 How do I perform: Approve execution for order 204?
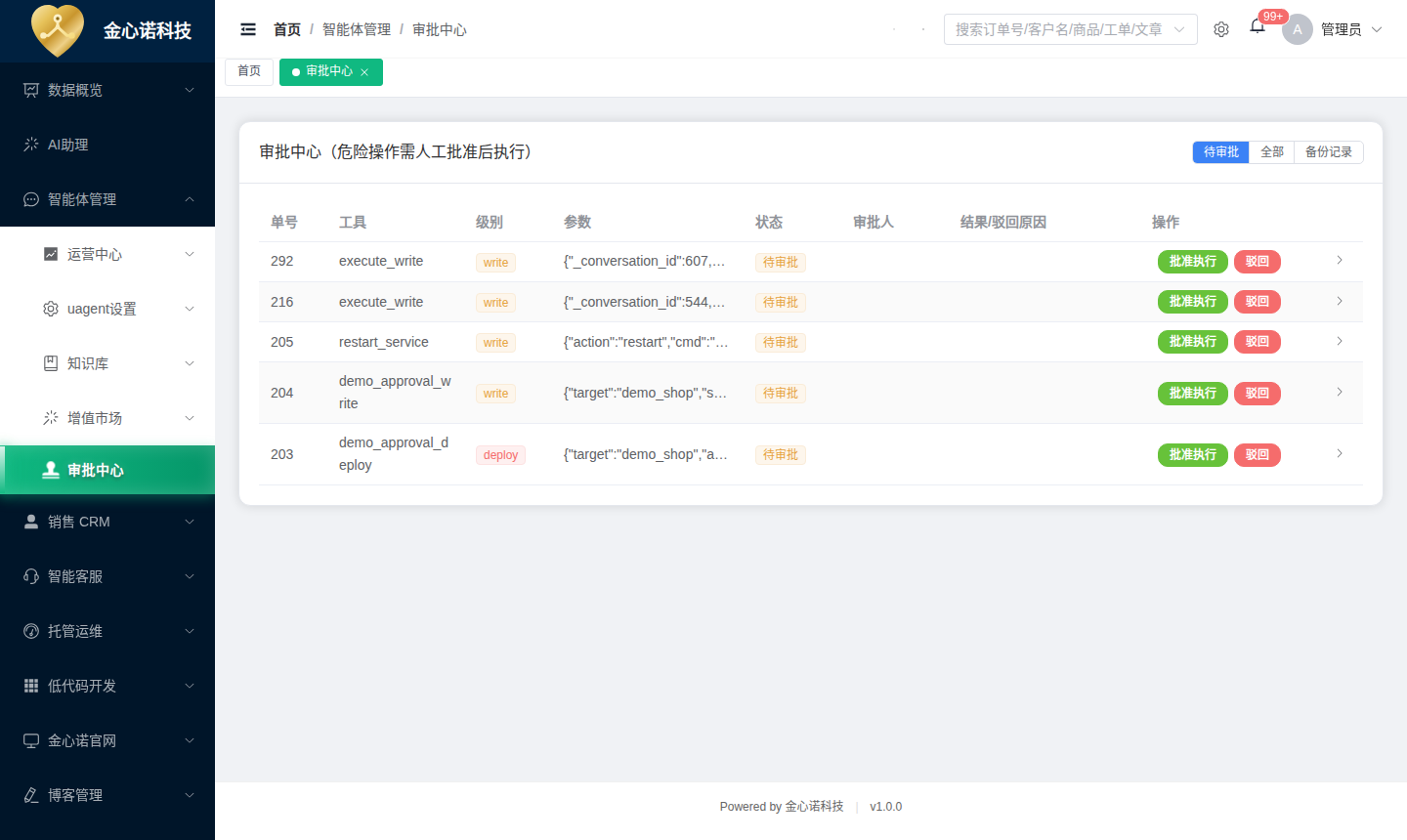(x=1193, y=394)
